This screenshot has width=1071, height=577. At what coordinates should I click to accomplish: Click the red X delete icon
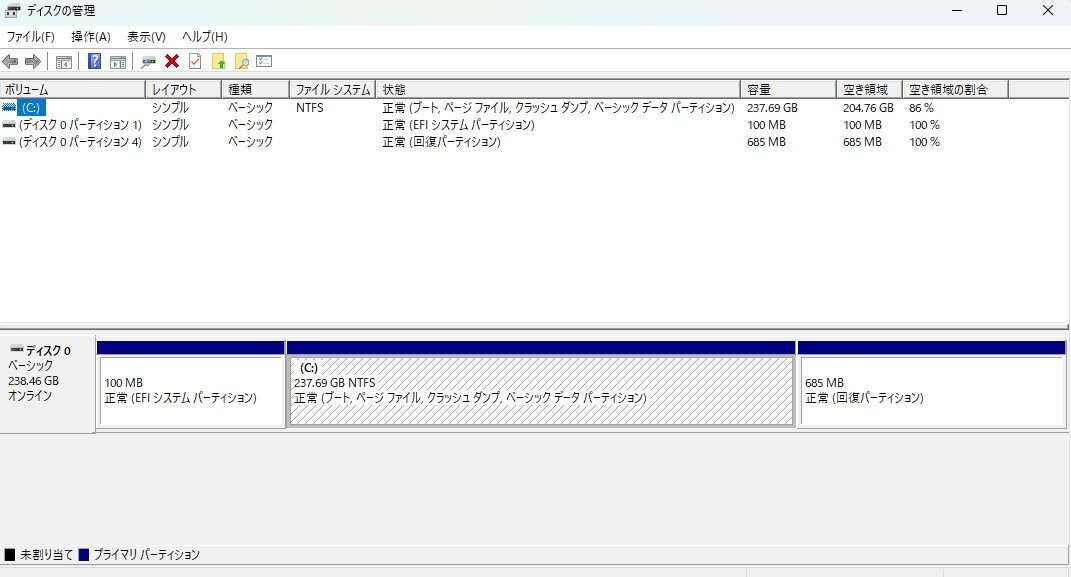(172, 61)
